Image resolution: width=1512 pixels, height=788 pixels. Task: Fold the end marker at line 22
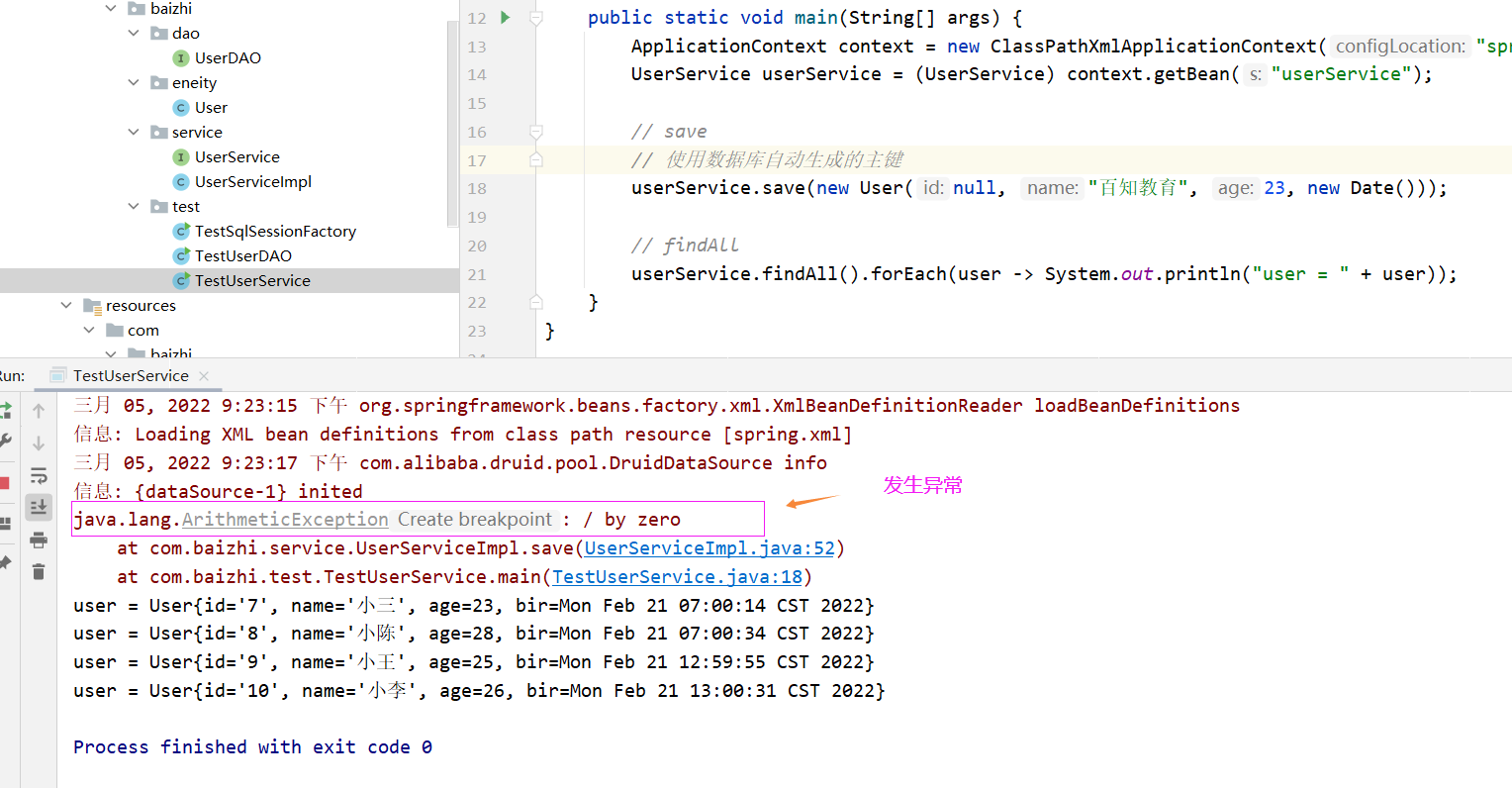535,302
